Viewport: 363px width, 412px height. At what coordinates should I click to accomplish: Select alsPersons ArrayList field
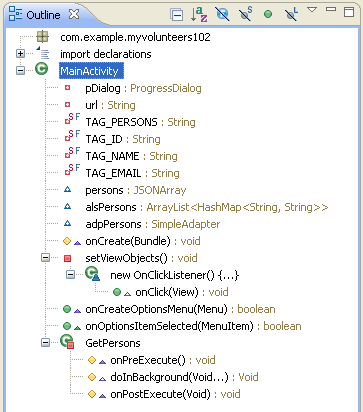(x=207, y=207)
